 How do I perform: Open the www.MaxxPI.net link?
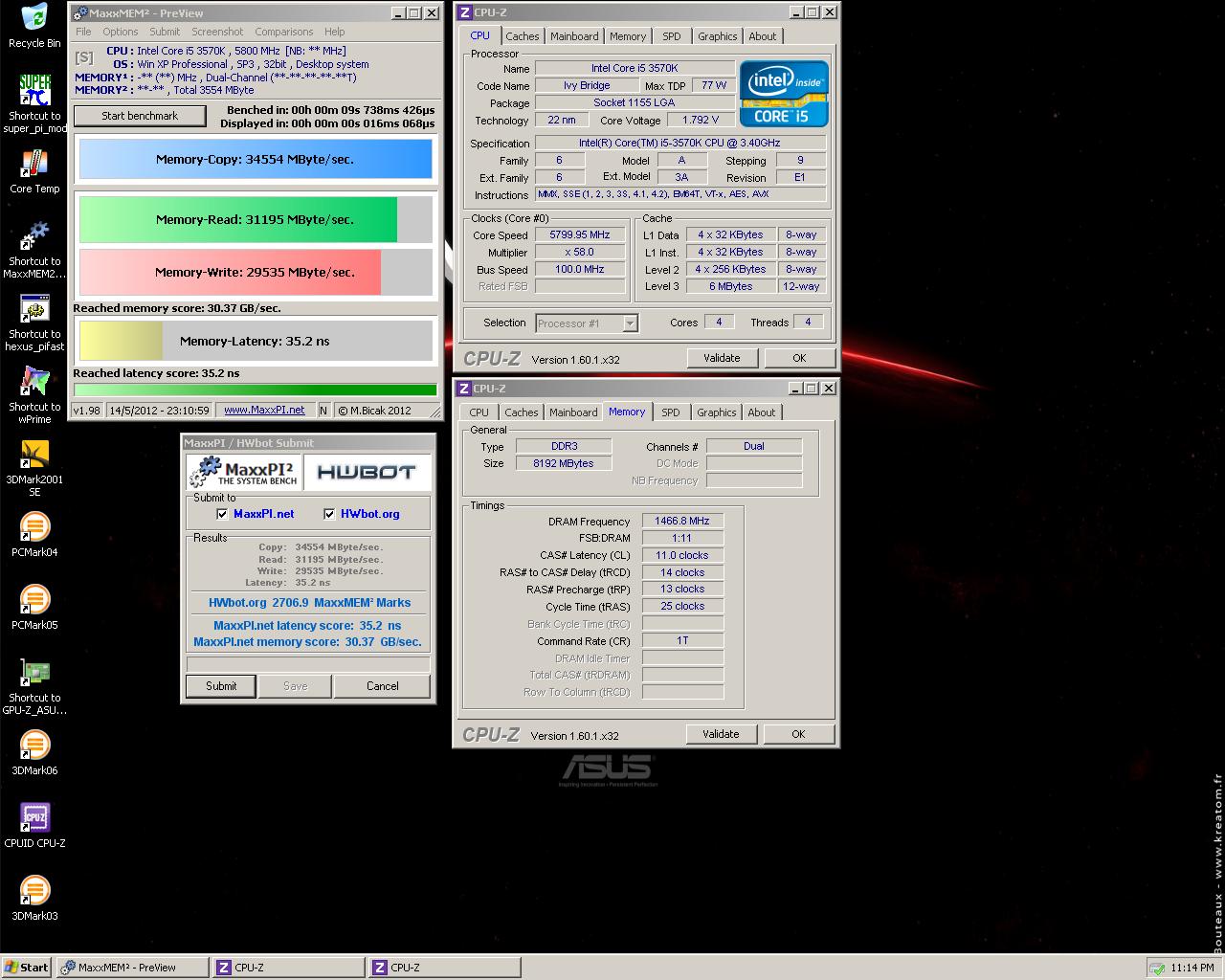click(264, 410)
